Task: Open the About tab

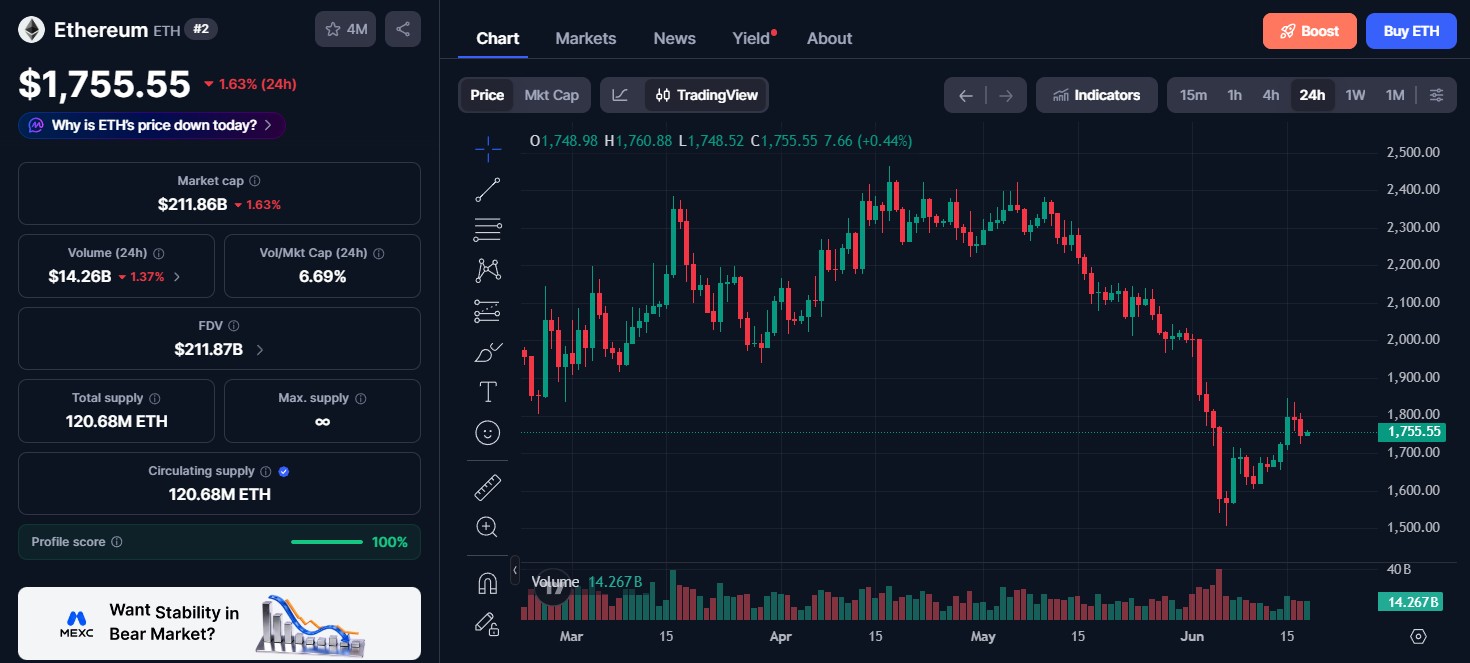Action: pos(830,38)
